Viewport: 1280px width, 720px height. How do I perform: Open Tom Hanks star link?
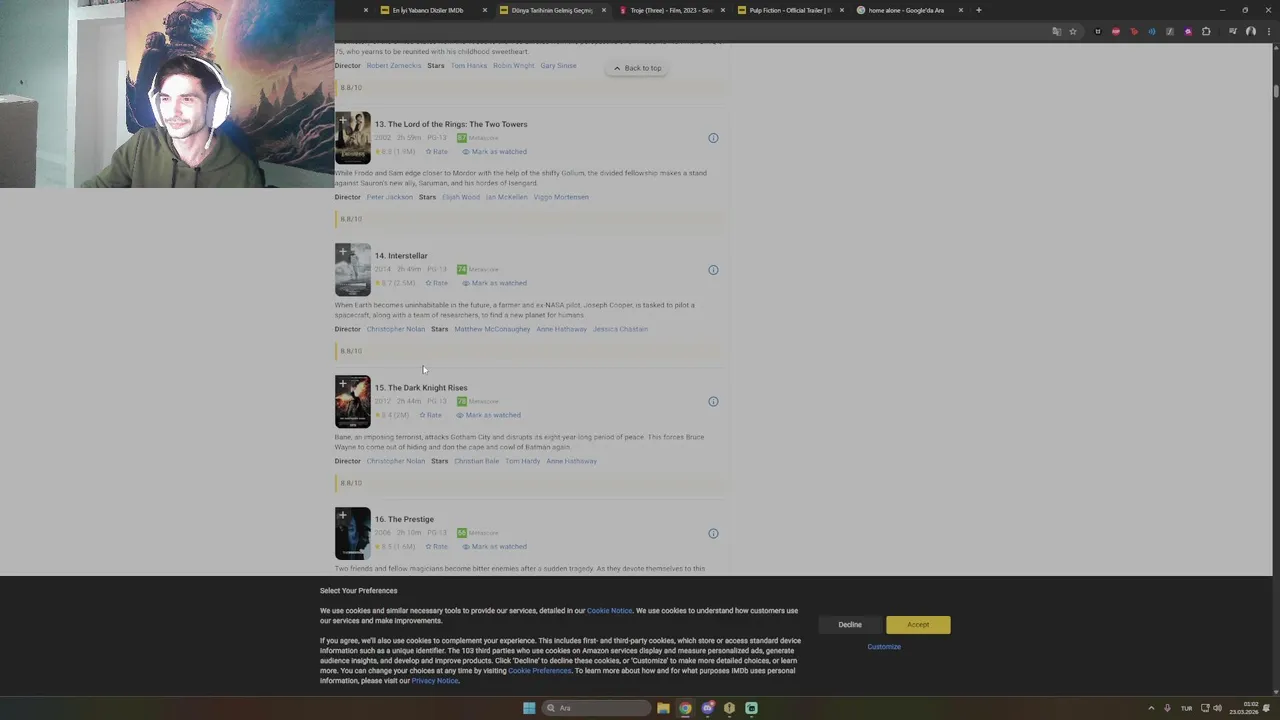coord(469,66)
